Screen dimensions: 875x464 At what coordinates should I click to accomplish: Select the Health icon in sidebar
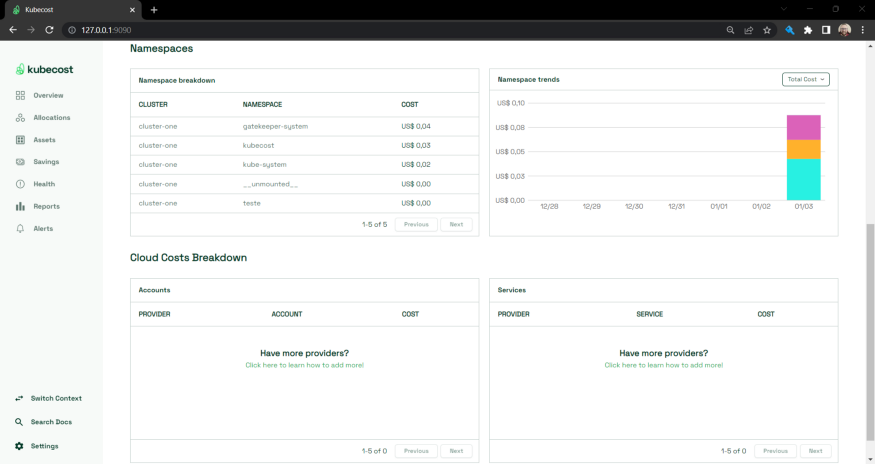20,184
